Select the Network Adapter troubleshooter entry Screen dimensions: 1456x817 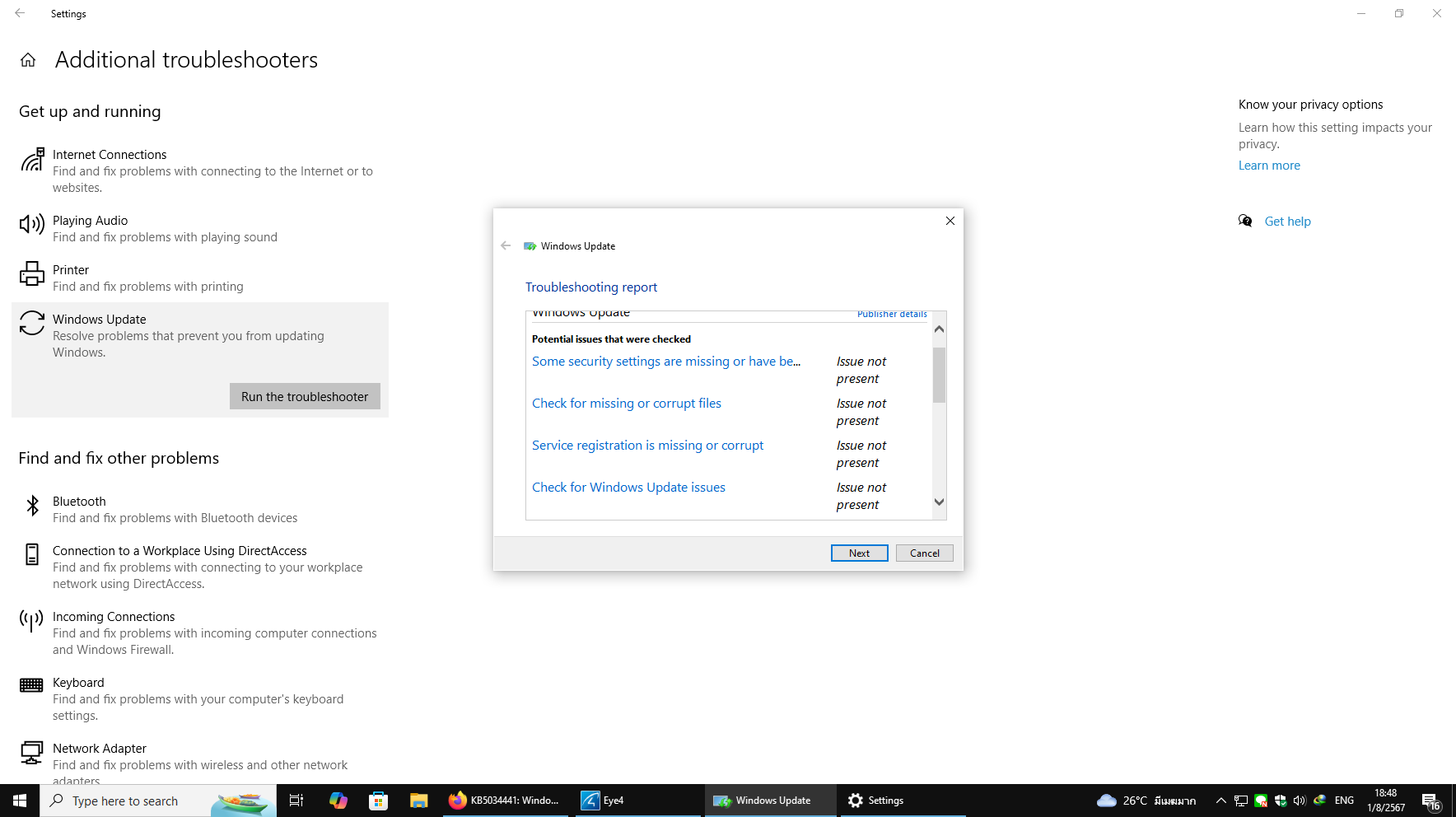pos(200,759)
